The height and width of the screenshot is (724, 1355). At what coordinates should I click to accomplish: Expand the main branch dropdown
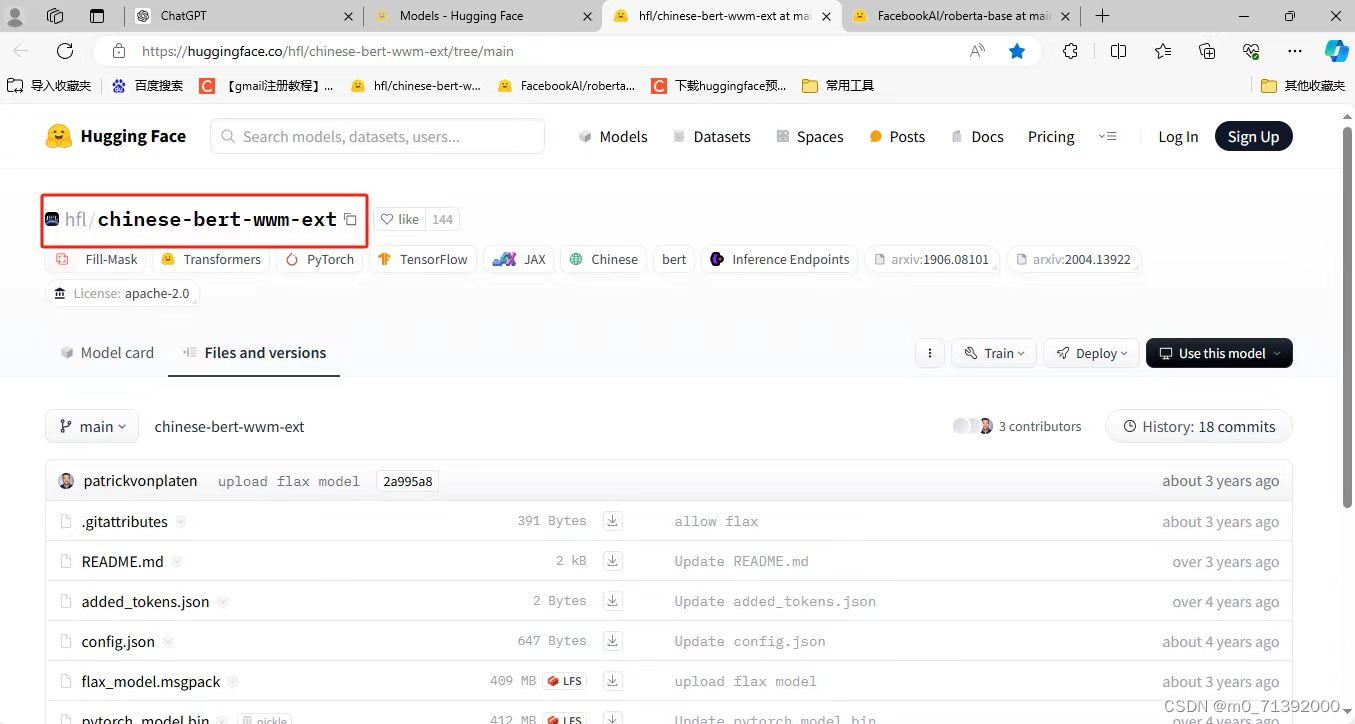coord(92,426)
